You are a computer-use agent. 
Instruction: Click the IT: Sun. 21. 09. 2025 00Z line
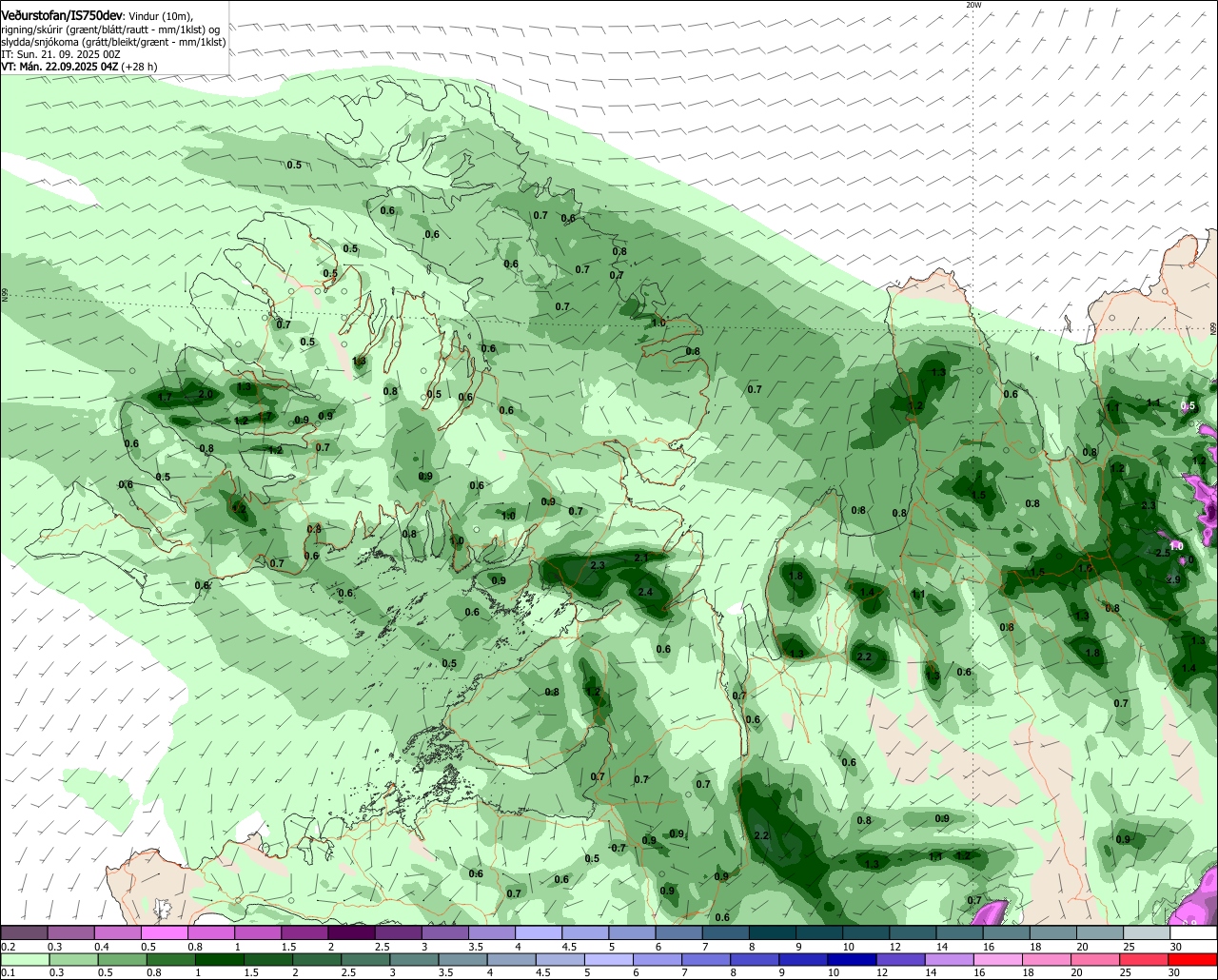[x=61, y=55]
